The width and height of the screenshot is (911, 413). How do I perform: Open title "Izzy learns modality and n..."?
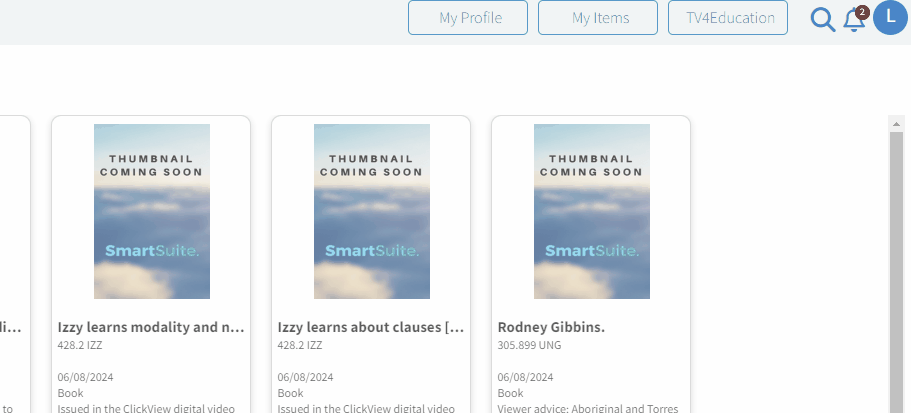pos(151,327)
